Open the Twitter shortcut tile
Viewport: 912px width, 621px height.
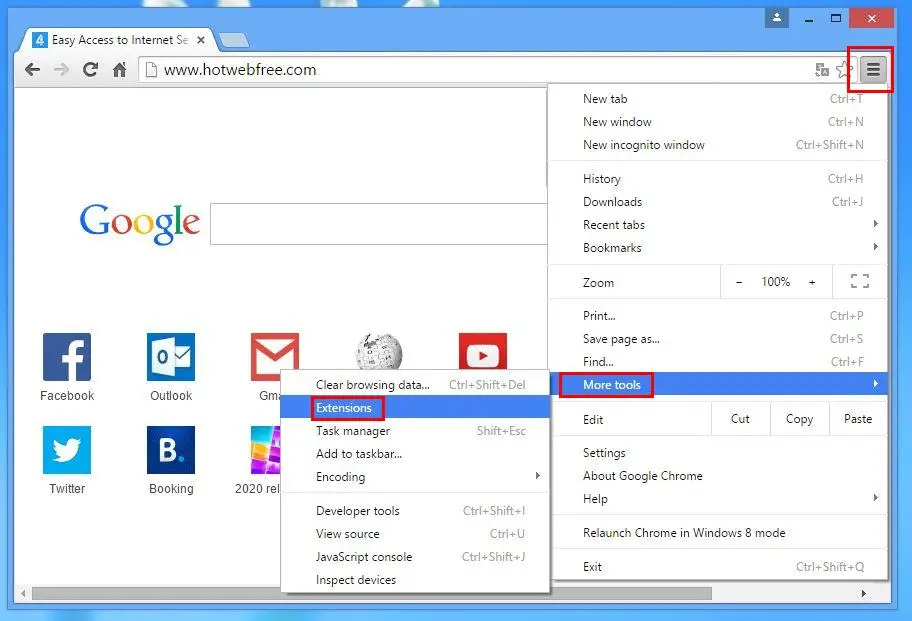(67, 461)
